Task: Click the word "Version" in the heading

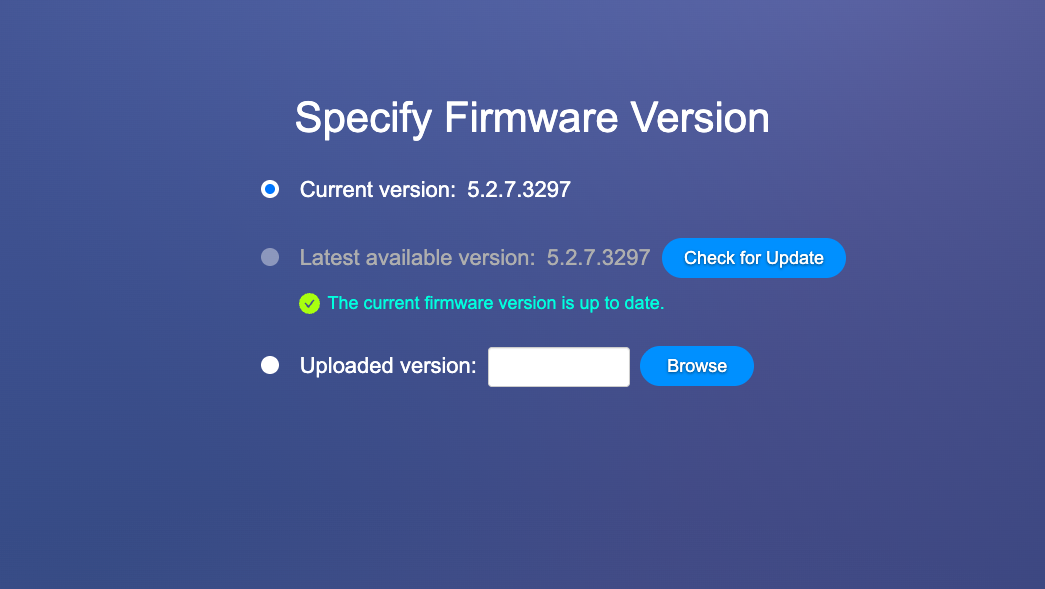Action: (700, 118)
